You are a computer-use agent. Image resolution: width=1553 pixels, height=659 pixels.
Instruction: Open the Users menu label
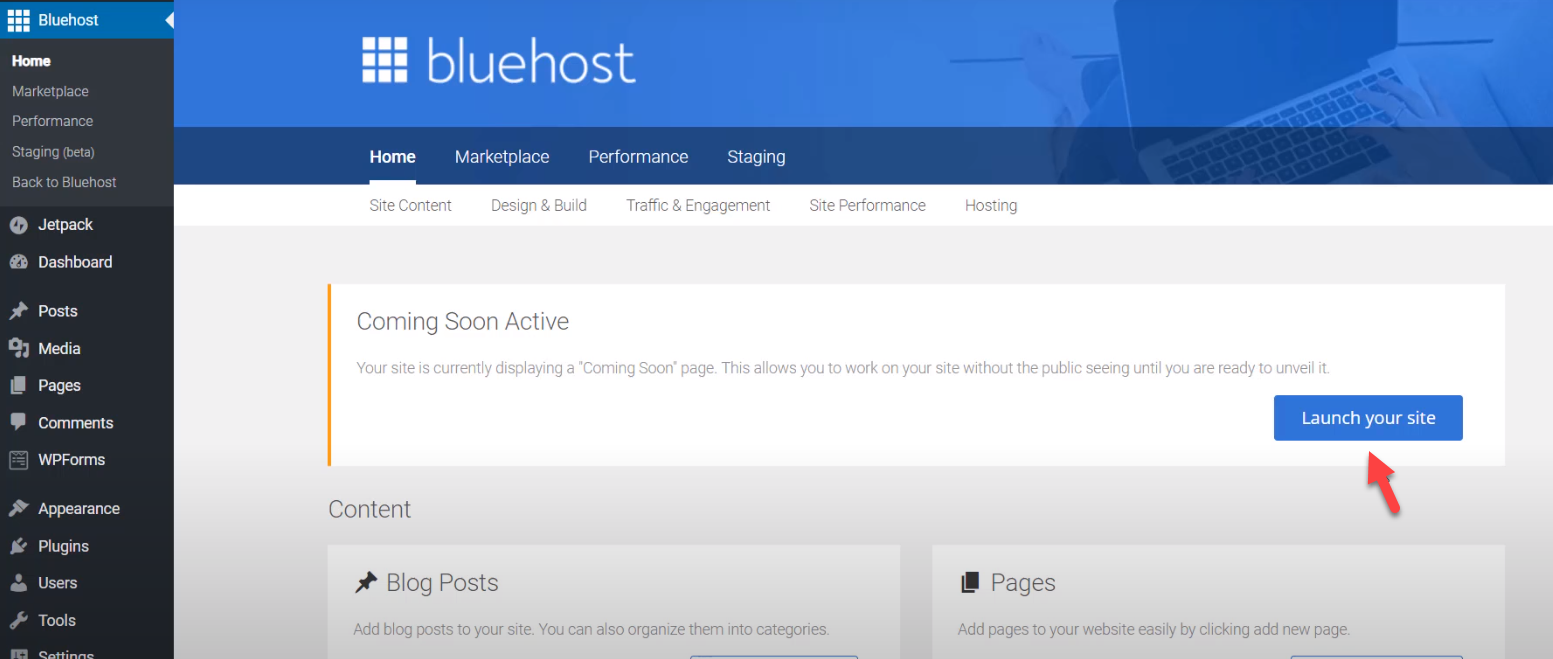coord(57,583)
